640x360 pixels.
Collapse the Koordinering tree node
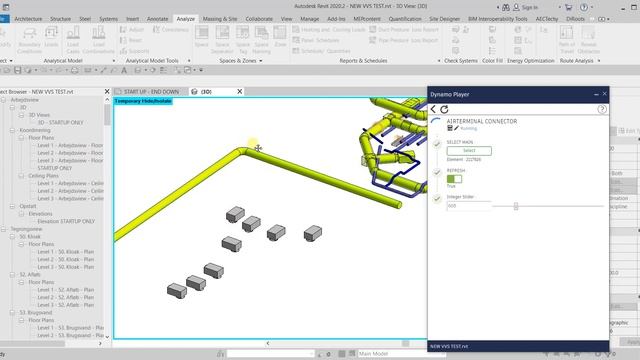(x=13, y=130)
